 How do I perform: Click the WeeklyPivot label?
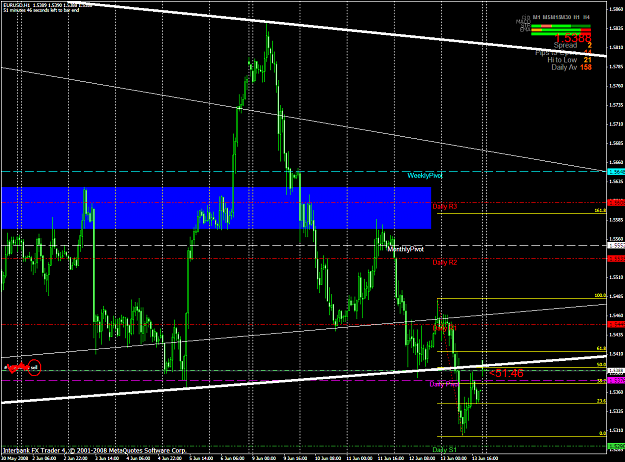coord(425,176)
